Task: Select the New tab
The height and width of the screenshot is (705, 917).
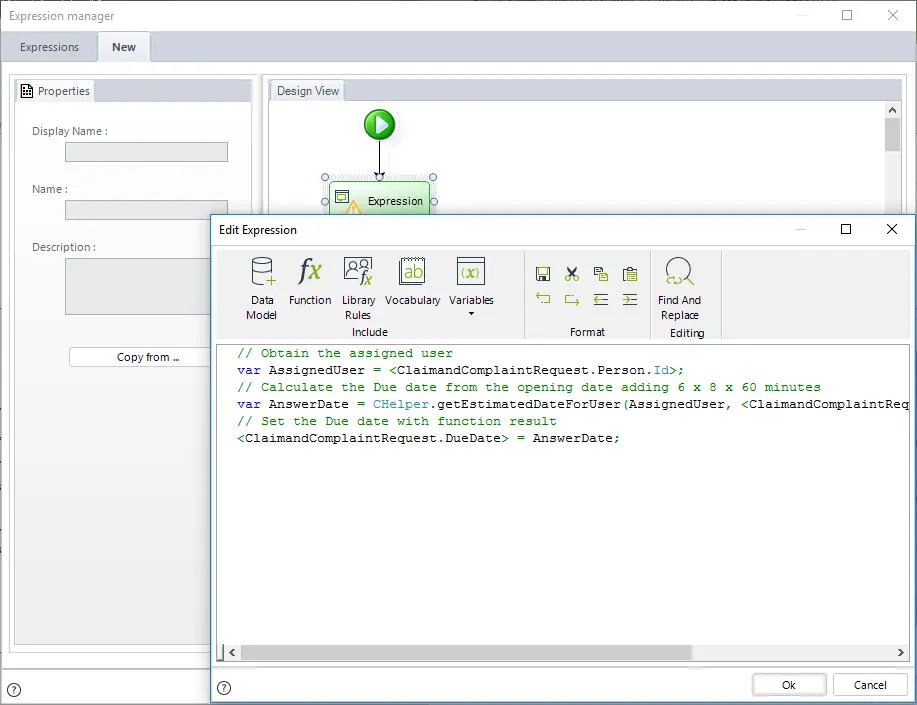Action: click(124, 47)
